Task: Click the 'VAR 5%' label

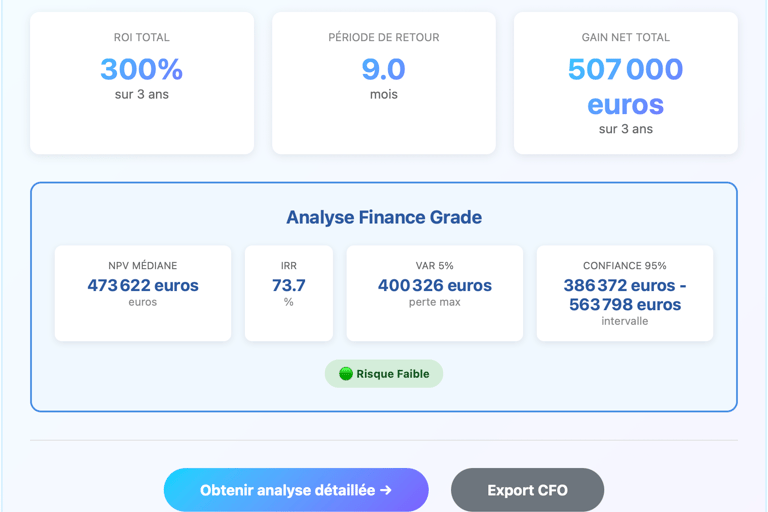Action: (434, 266)
